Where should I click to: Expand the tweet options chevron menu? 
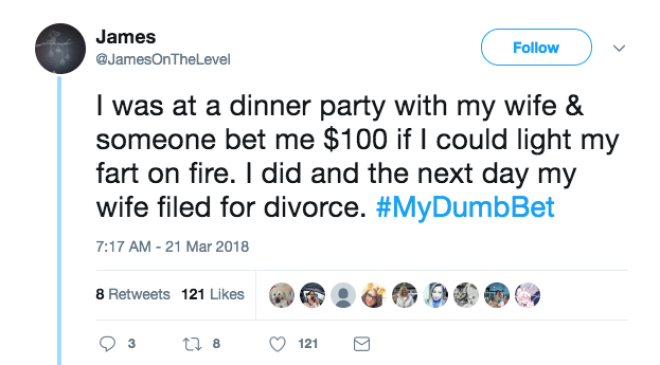tap(619, 48)
